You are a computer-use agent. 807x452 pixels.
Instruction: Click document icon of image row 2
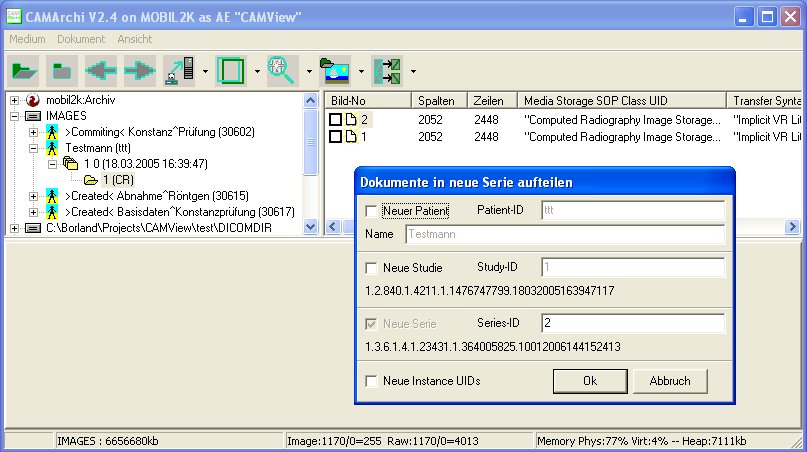point(351,119)
